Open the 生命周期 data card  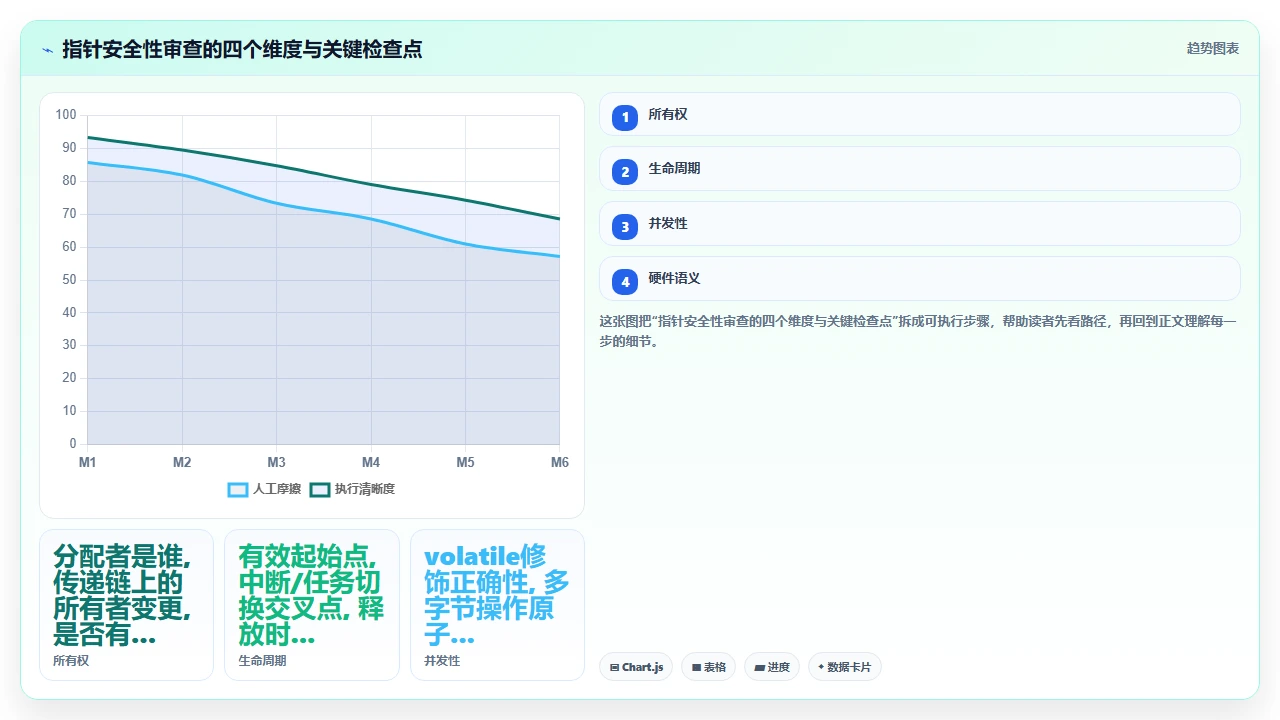(x=312, y=605)
